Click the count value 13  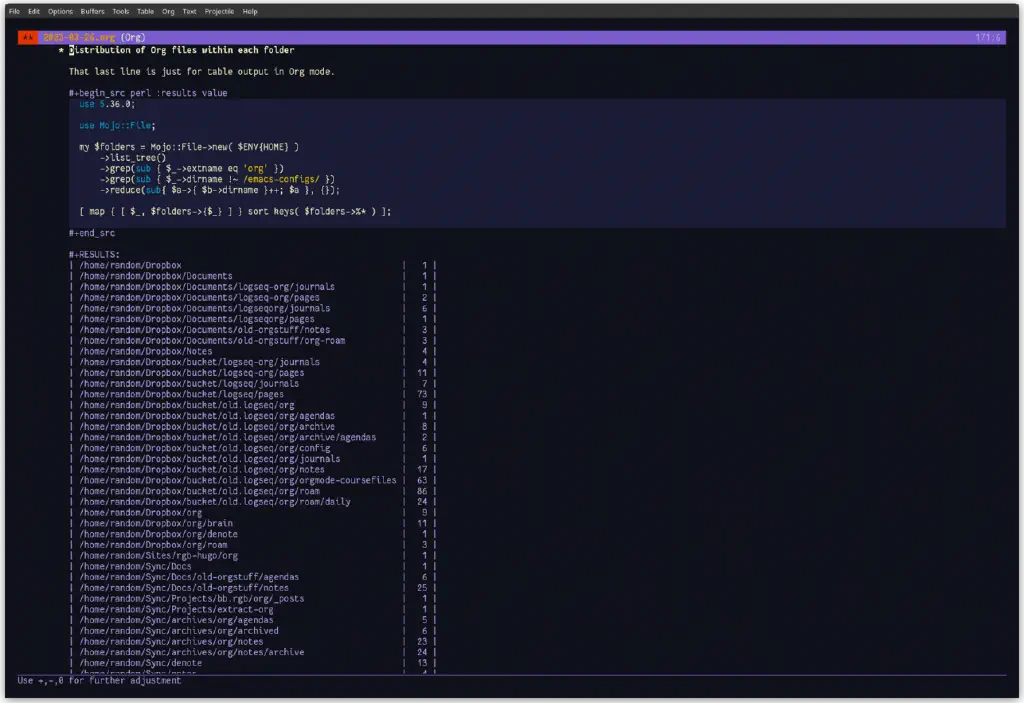422,663
